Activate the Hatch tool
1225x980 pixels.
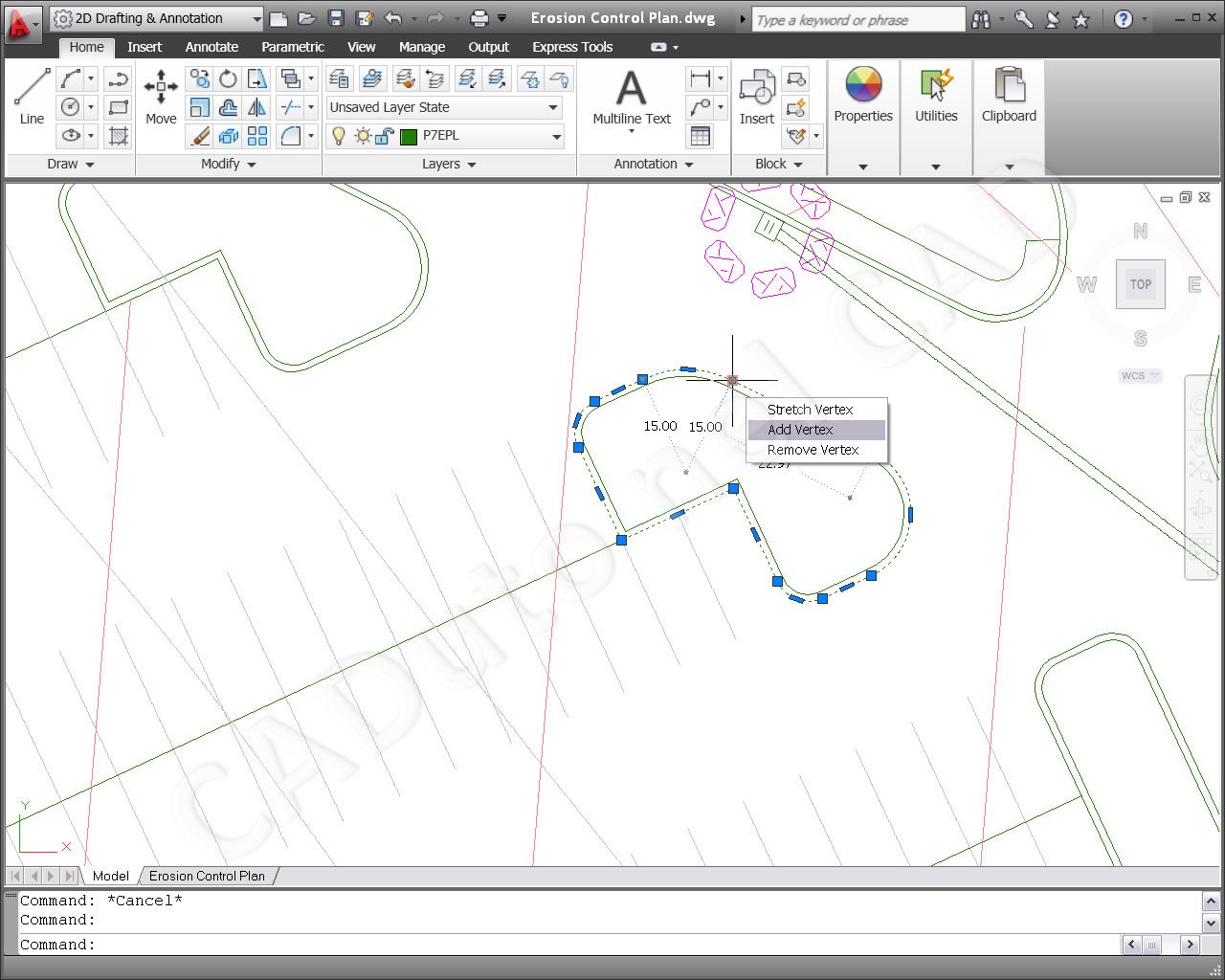[119, 136]
